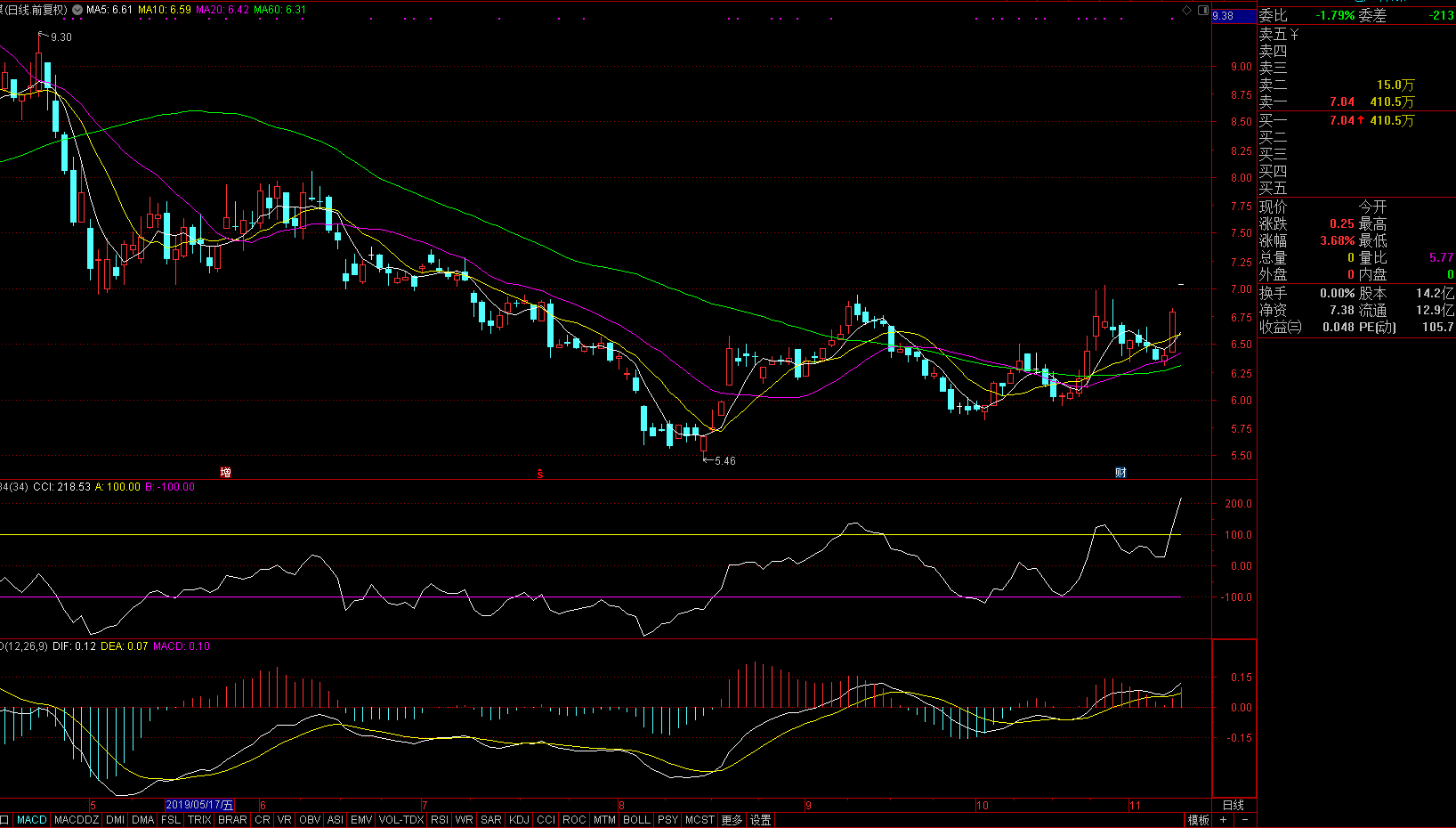This screenshot has width=1456, height=828.
Task: Open the 模板 template button
Action: [x=1199, y=820]
